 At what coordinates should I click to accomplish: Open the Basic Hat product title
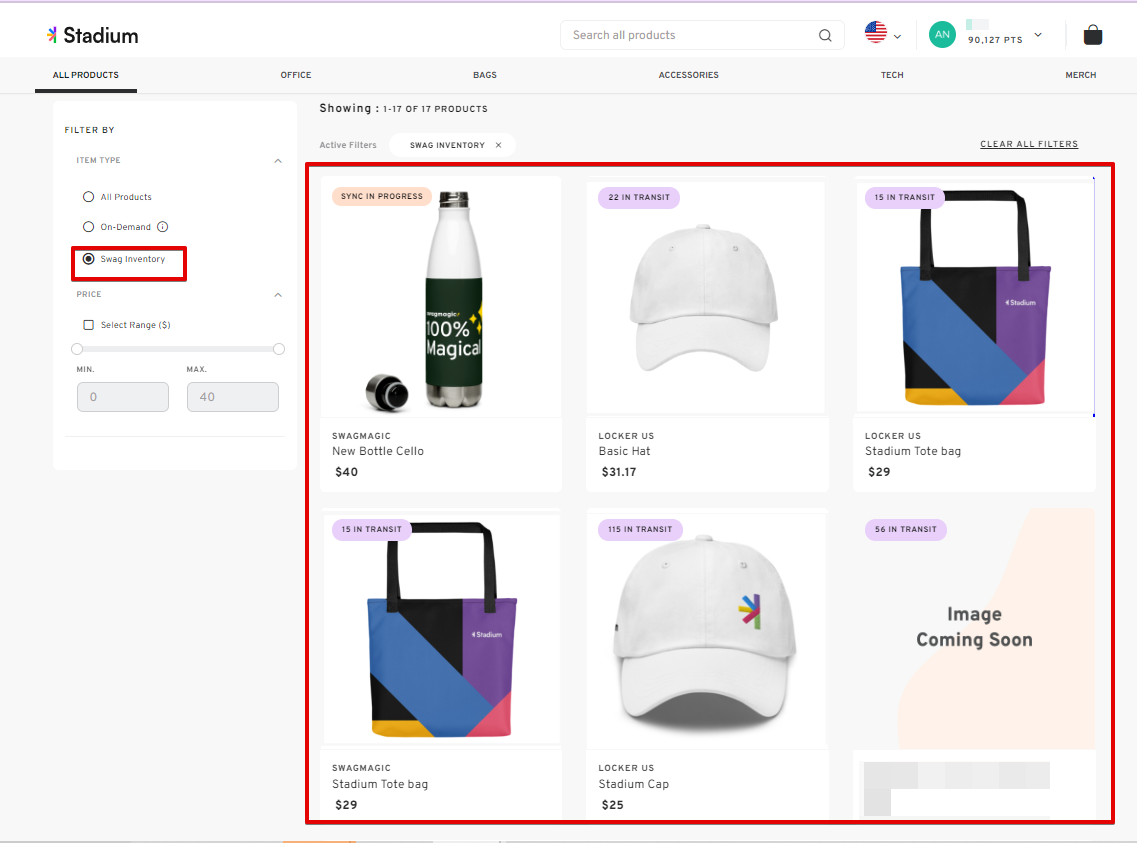624,451
